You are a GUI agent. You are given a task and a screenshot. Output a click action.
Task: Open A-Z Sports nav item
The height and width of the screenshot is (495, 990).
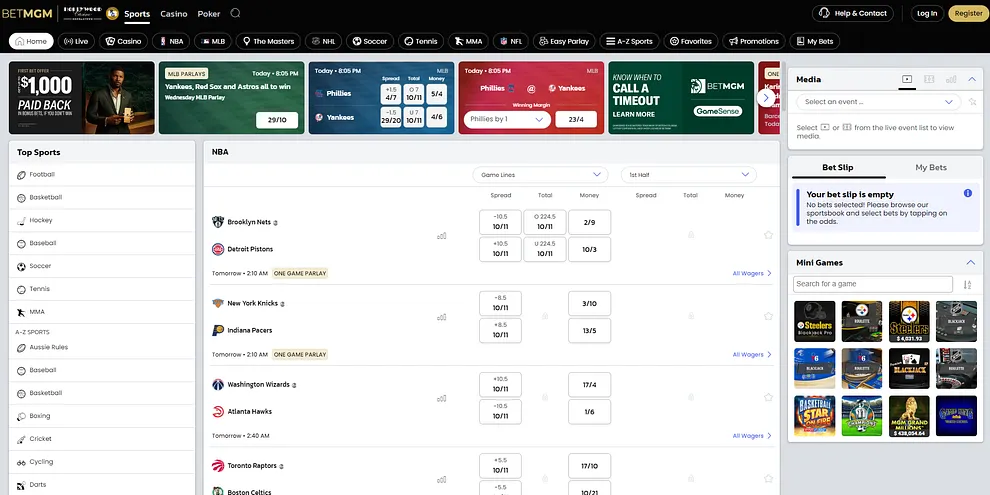pos(629,42)
